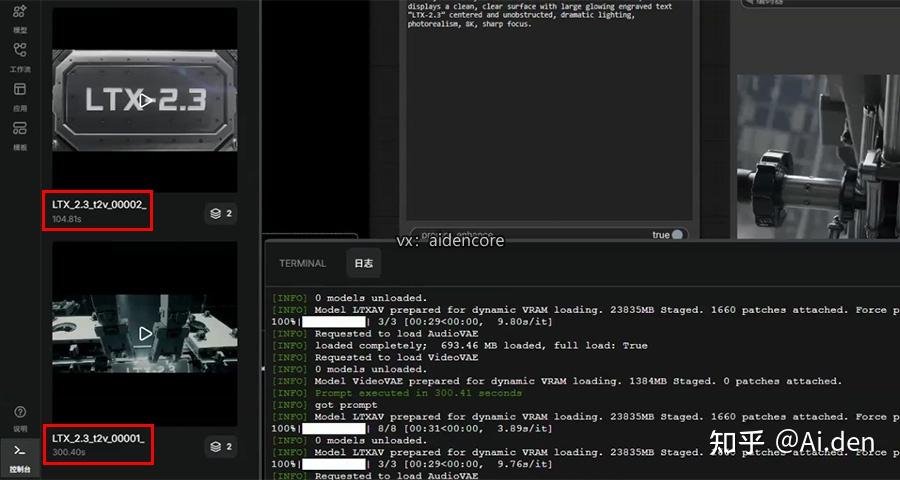Click the 8/8 progress bar log line
This screenshot has width=900, height=480.
coord(412,428)
